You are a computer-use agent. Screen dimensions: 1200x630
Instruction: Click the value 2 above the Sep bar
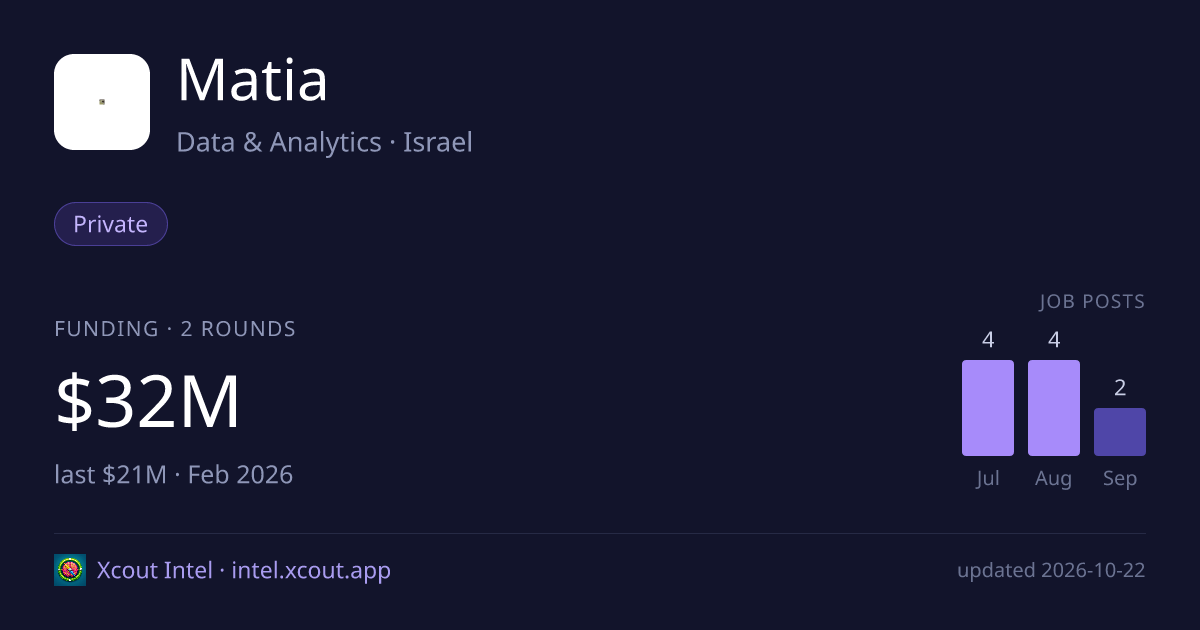click(1120, 388)
